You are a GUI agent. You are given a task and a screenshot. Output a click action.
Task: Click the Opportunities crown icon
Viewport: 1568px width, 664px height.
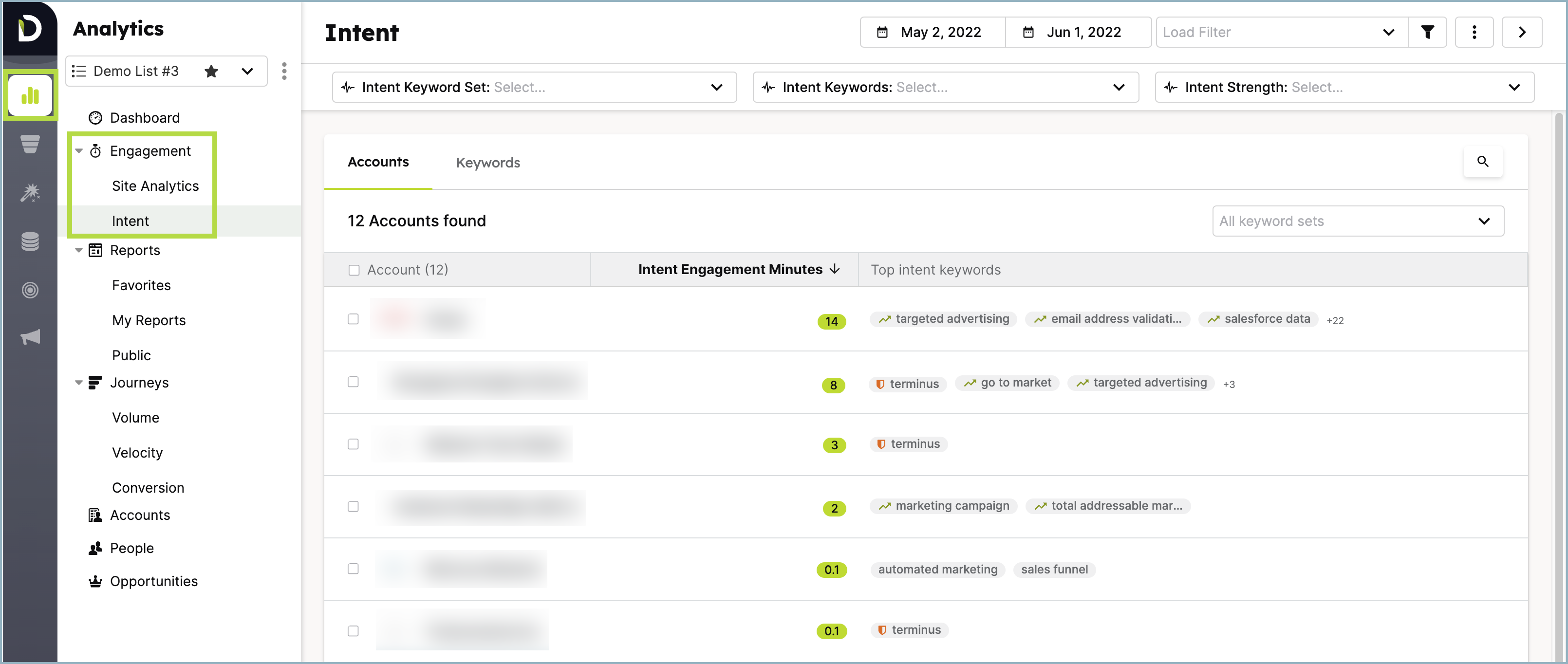pyautogui.click(x=95, y=581)
